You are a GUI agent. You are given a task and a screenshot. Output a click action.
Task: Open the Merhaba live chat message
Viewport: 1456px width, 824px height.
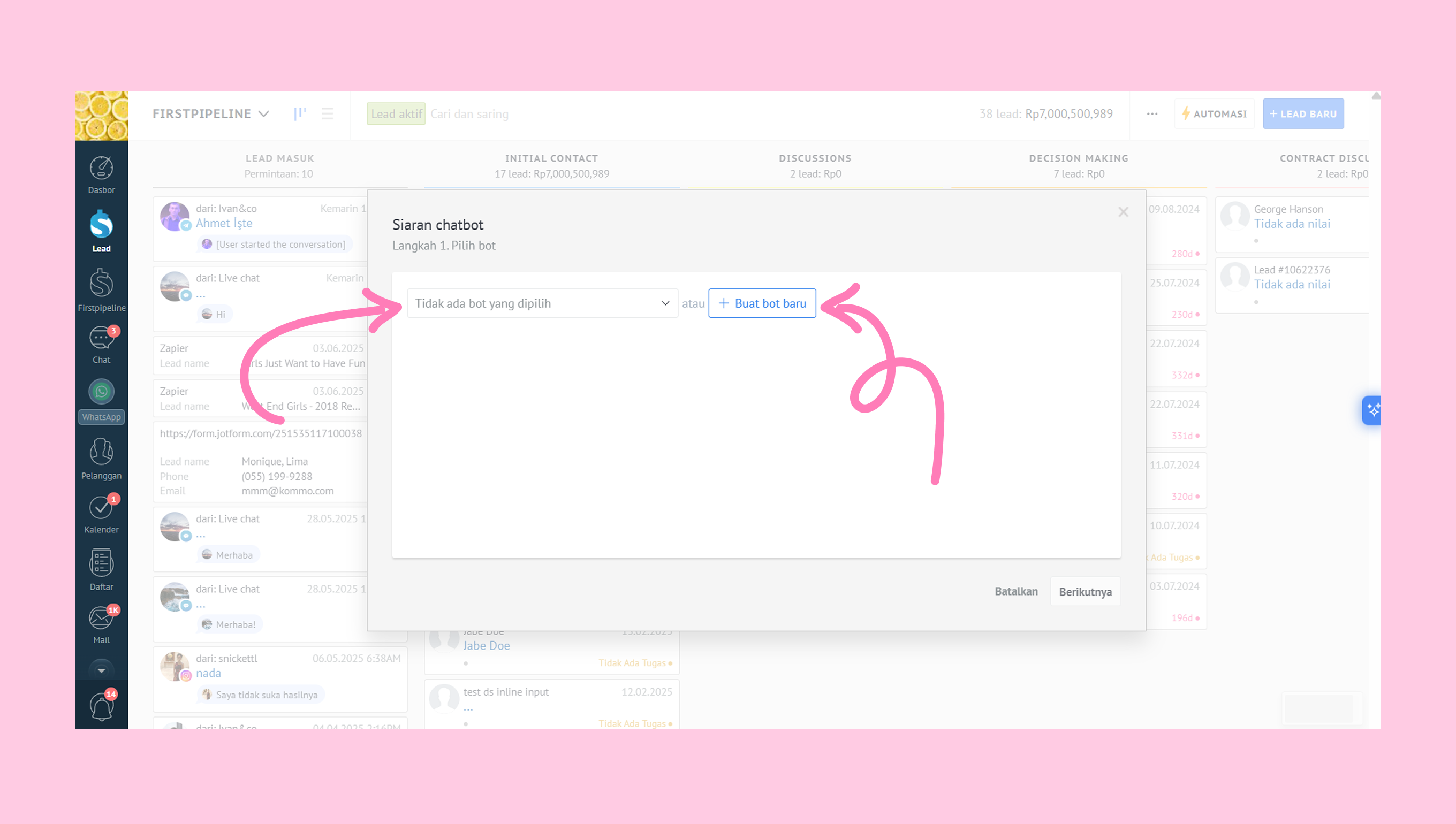point(229,555)
